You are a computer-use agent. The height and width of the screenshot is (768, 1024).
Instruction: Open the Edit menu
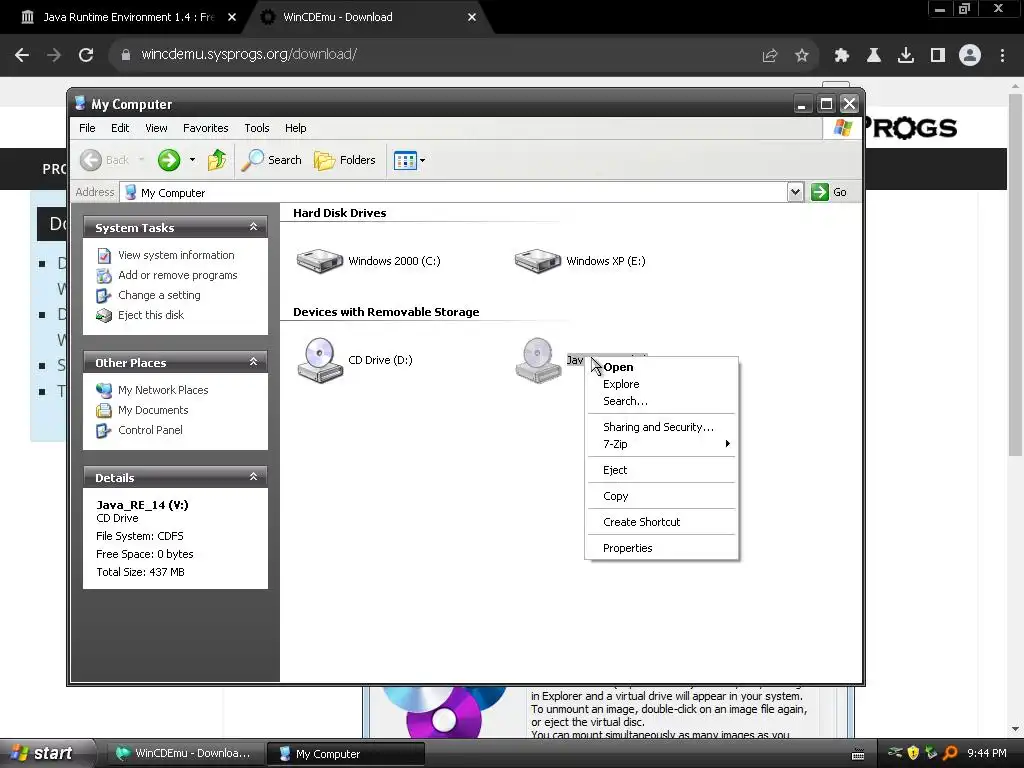pos(120,128)
